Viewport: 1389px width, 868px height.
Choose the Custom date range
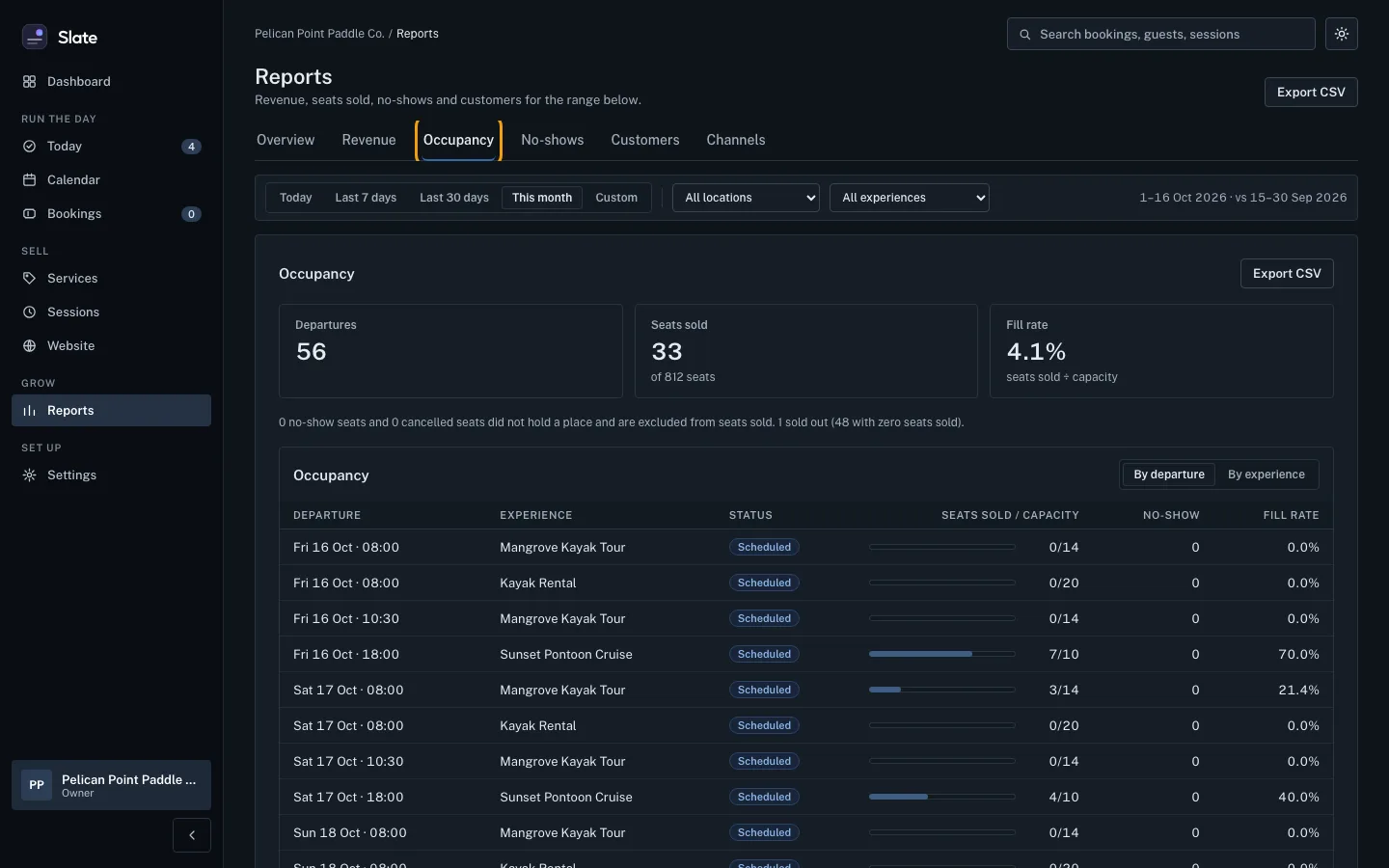coord(616,198)
